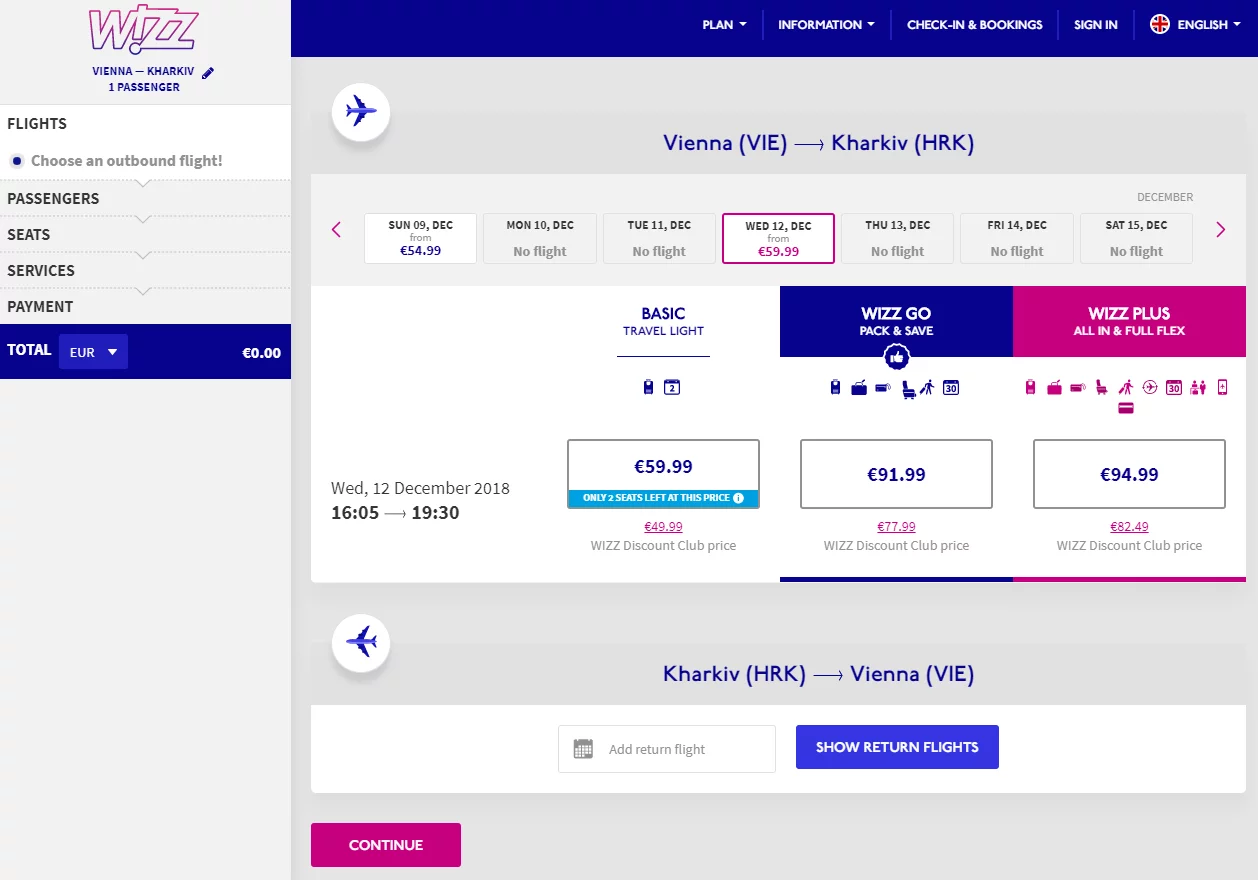Click SIGN IN in the top menu
Viewport: 1258px width, 880px height.
pyautogui.click(x=1095, y=25)
